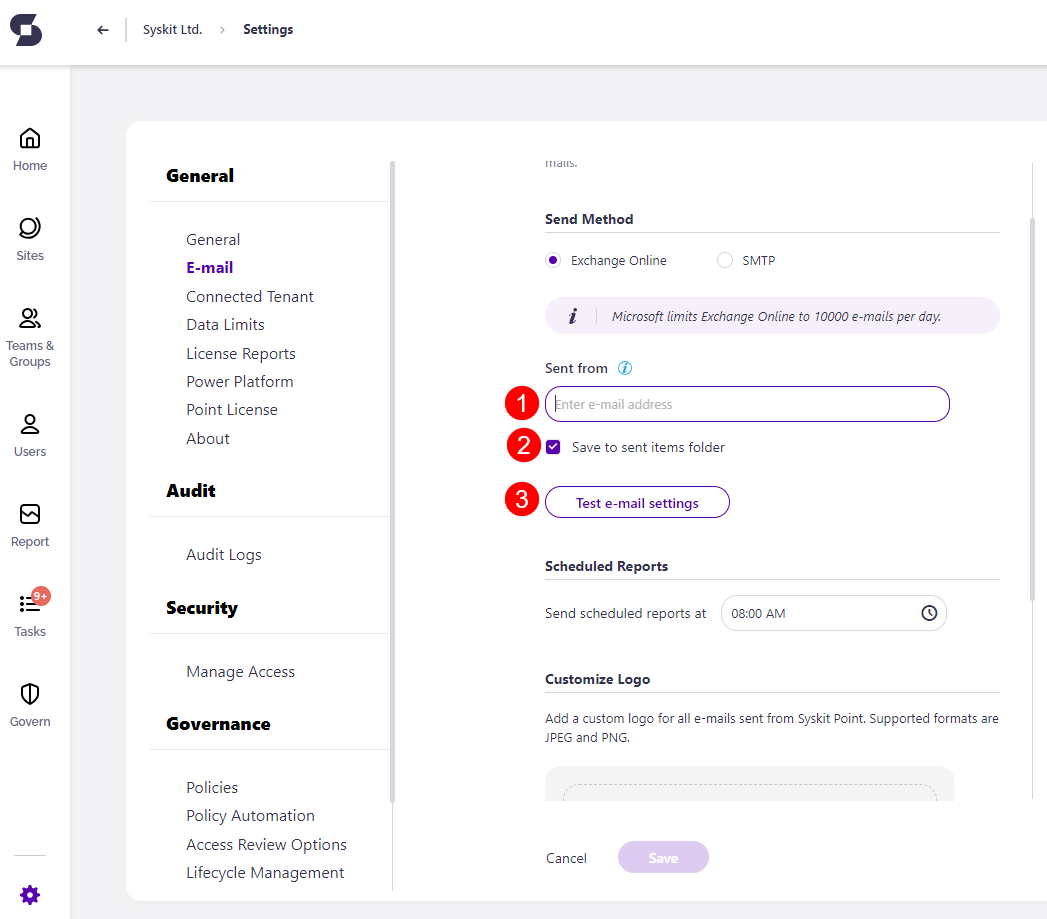Click the Syskit logo in top bar
The image size is (1047, 919).
point(26,30)
